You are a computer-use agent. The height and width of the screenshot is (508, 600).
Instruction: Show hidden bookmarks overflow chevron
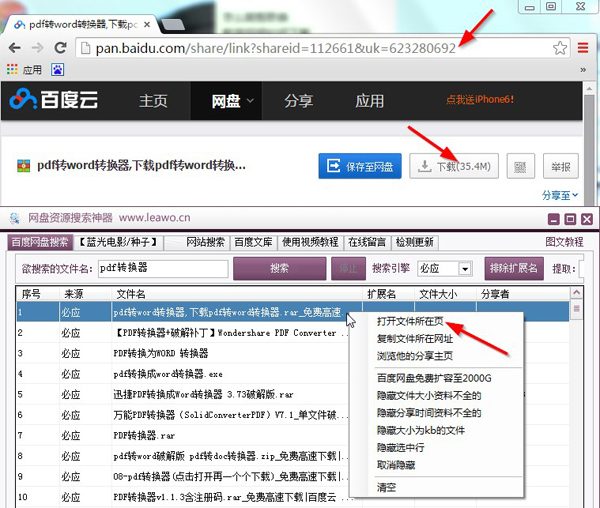(583, 70)
